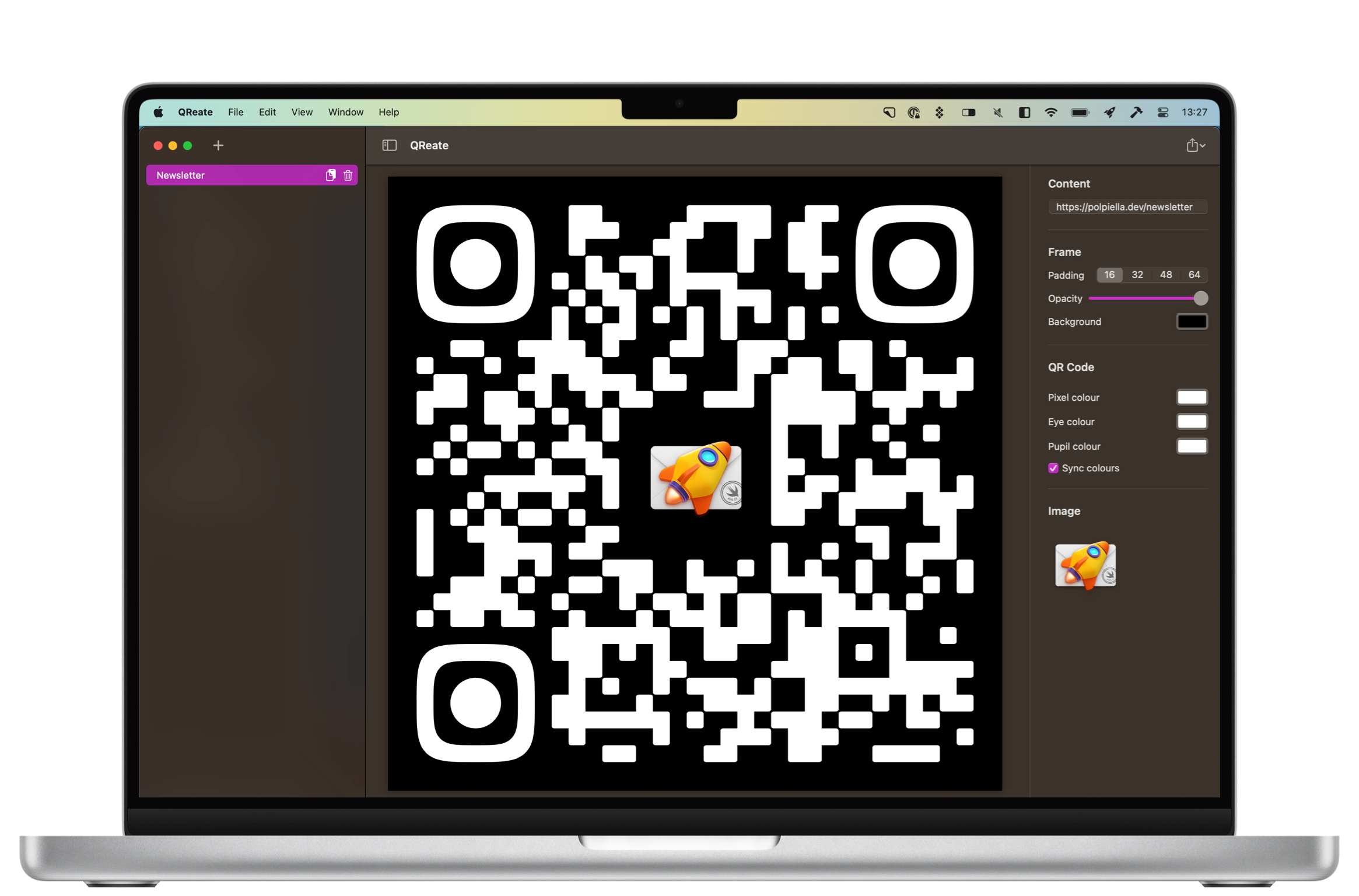1359x896 pixels.
Task: Open the Edit menu
Action: (x=267, y=112)
